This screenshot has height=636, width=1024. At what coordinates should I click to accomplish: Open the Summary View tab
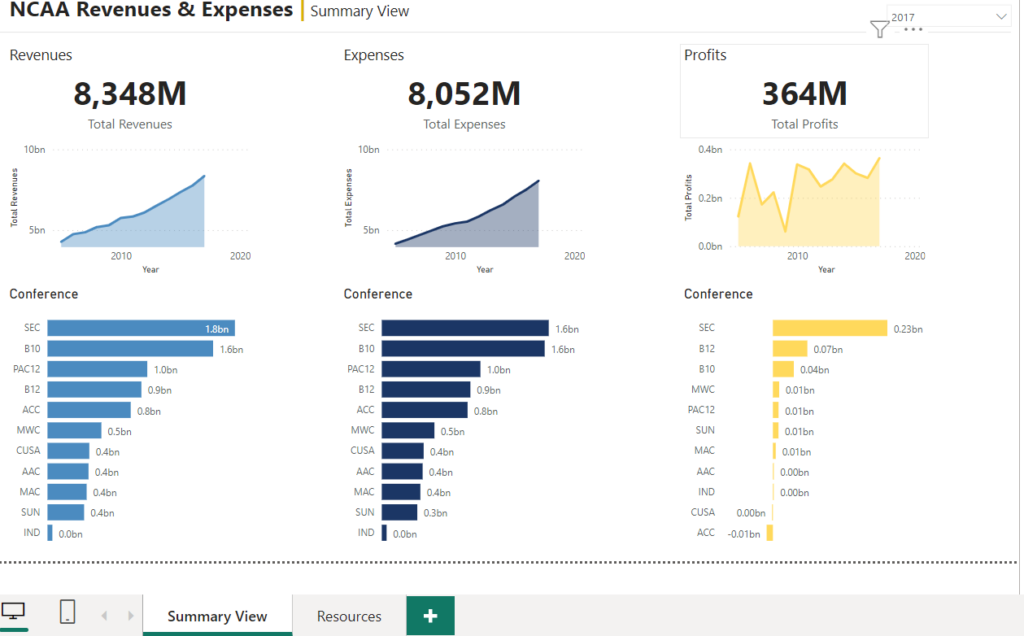tap(217, 616)
